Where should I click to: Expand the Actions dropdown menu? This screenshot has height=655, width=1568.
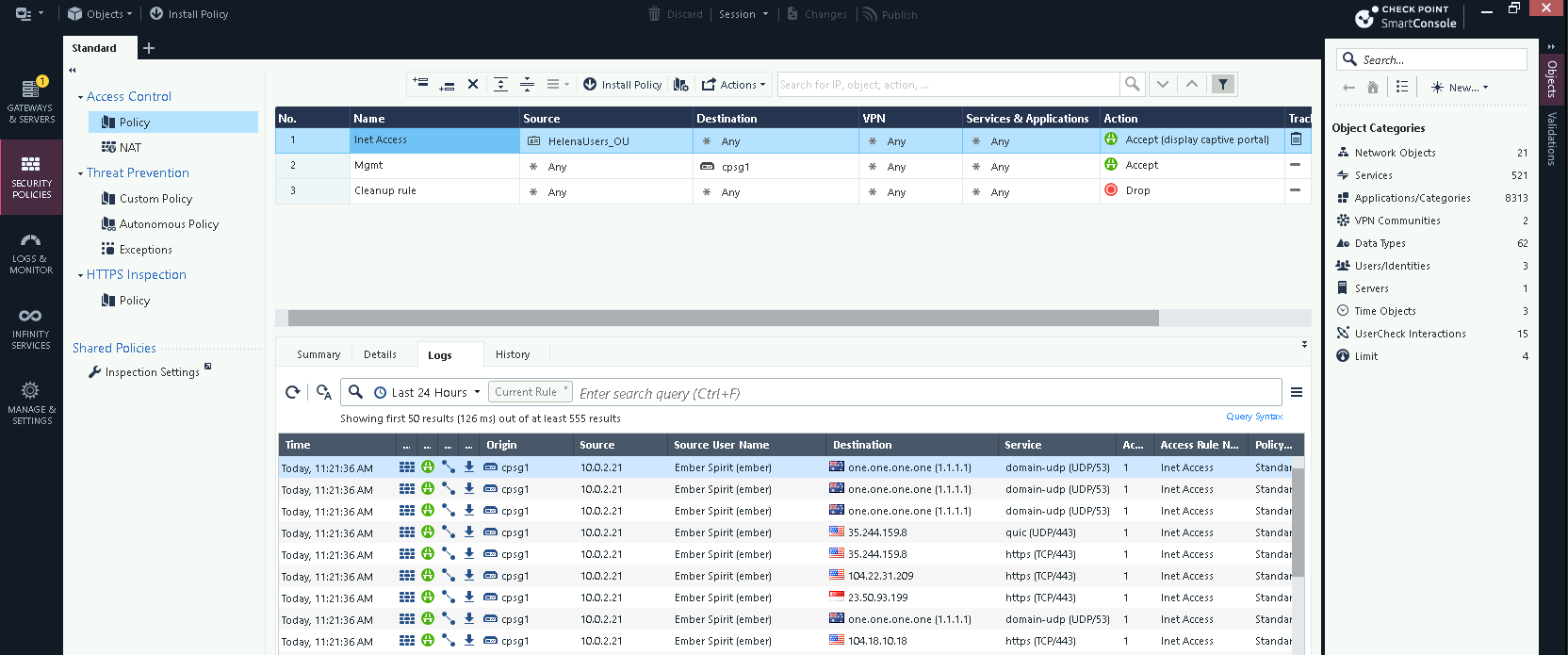(x=734, y=85)
